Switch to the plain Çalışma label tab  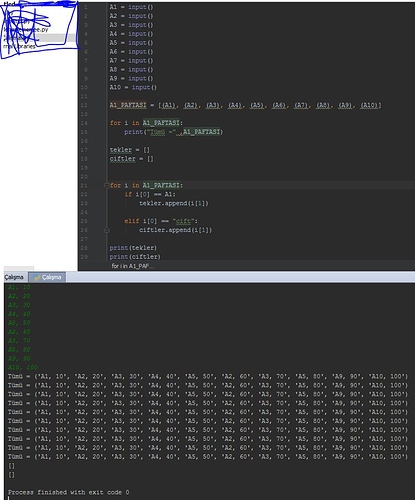[14, 277]
